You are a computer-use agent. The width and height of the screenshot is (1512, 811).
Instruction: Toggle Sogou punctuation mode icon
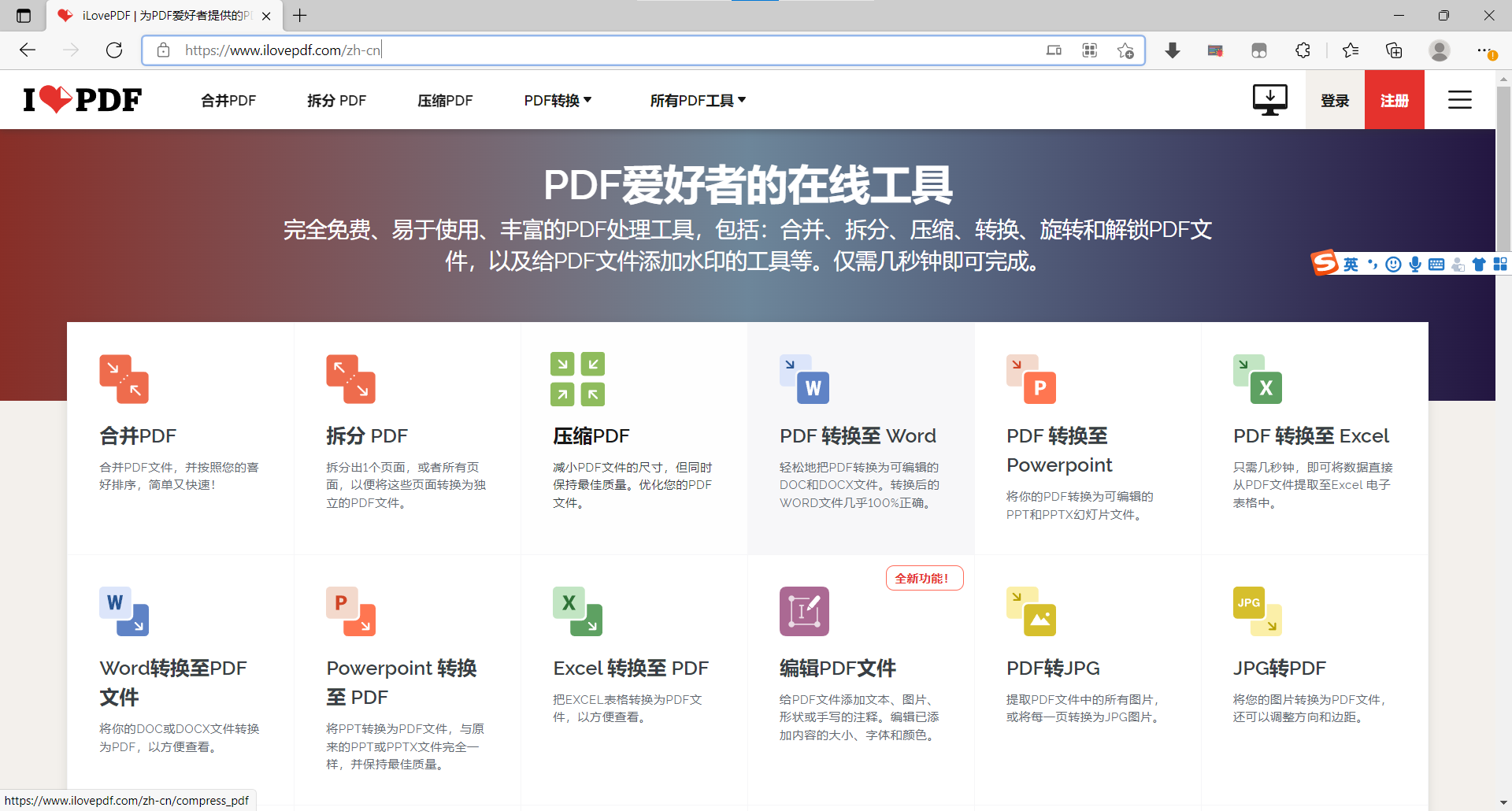1373,265
